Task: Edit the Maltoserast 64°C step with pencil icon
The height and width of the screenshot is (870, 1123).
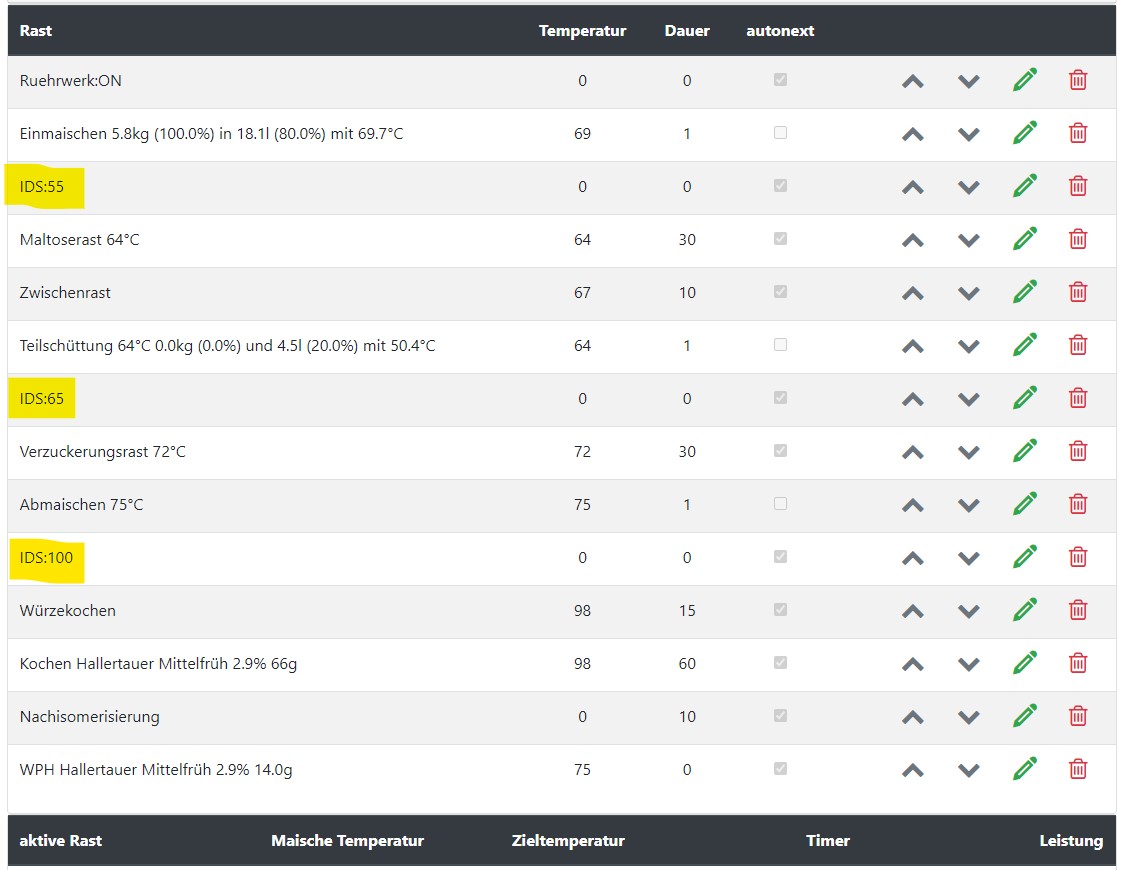Action: 1024,239
